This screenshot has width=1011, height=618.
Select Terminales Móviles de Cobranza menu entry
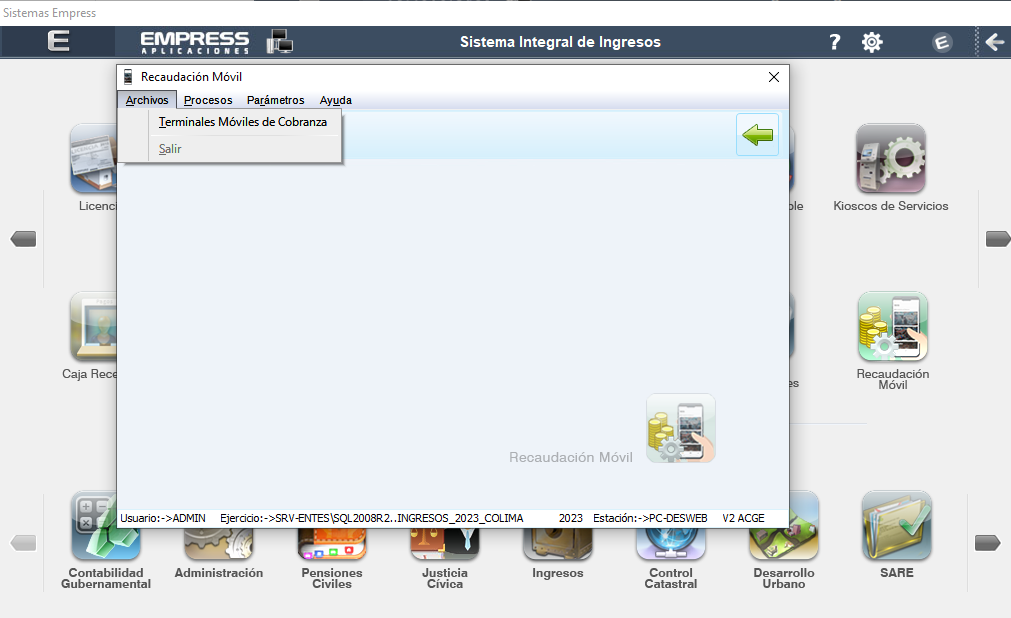click(x=243, y=121)
